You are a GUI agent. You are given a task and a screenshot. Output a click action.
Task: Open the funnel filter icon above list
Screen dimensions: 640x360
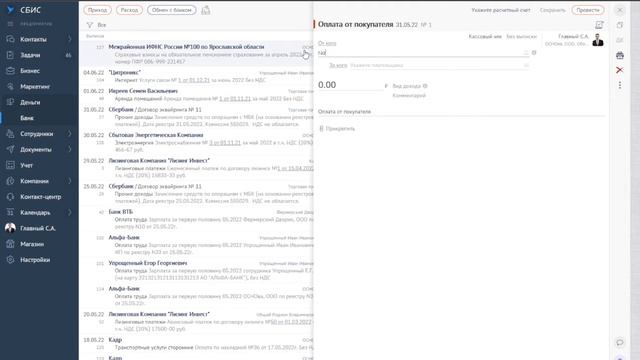(90, 25)
